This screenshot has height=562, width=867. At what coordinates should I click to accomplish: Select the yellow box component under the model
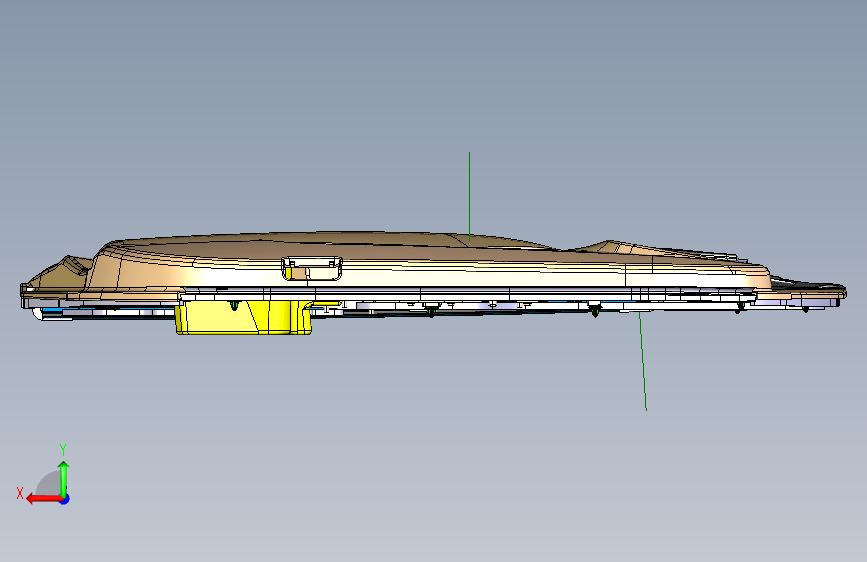point(244,318)
